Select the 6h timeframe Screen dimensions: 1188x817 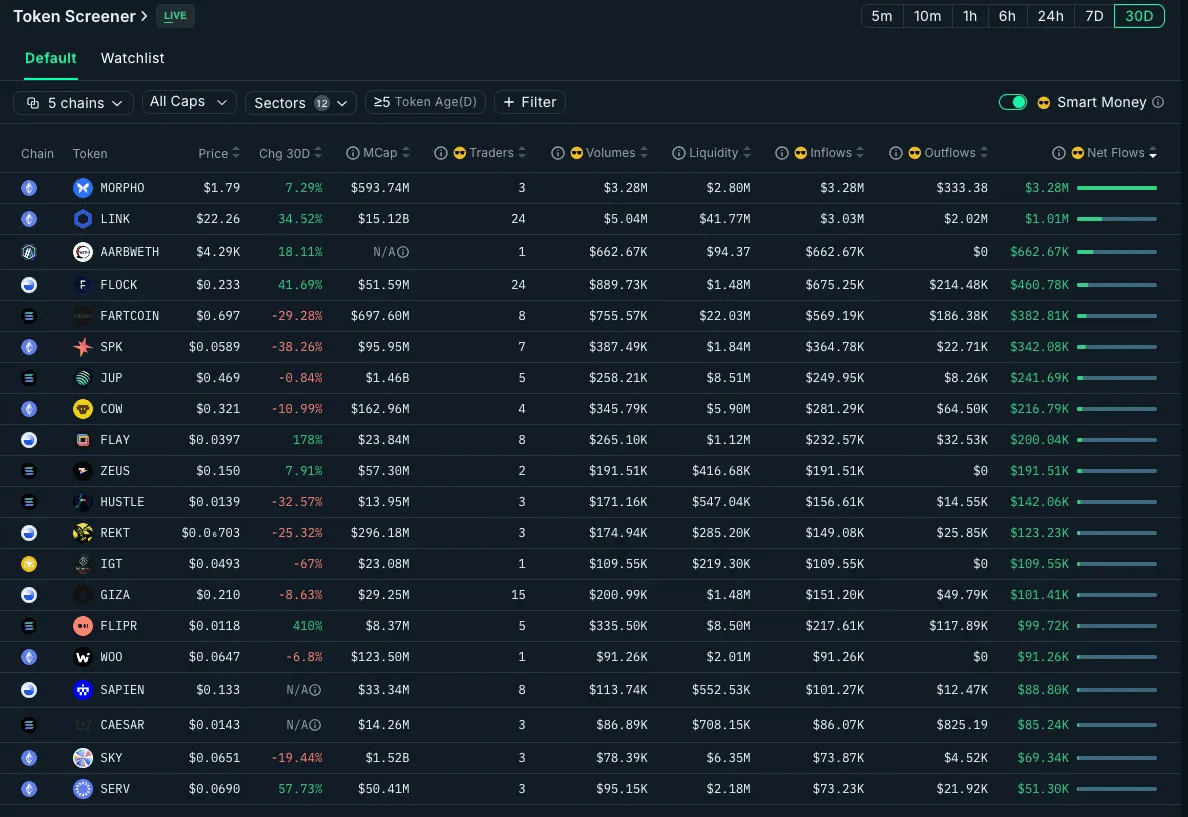(1007, 16)
